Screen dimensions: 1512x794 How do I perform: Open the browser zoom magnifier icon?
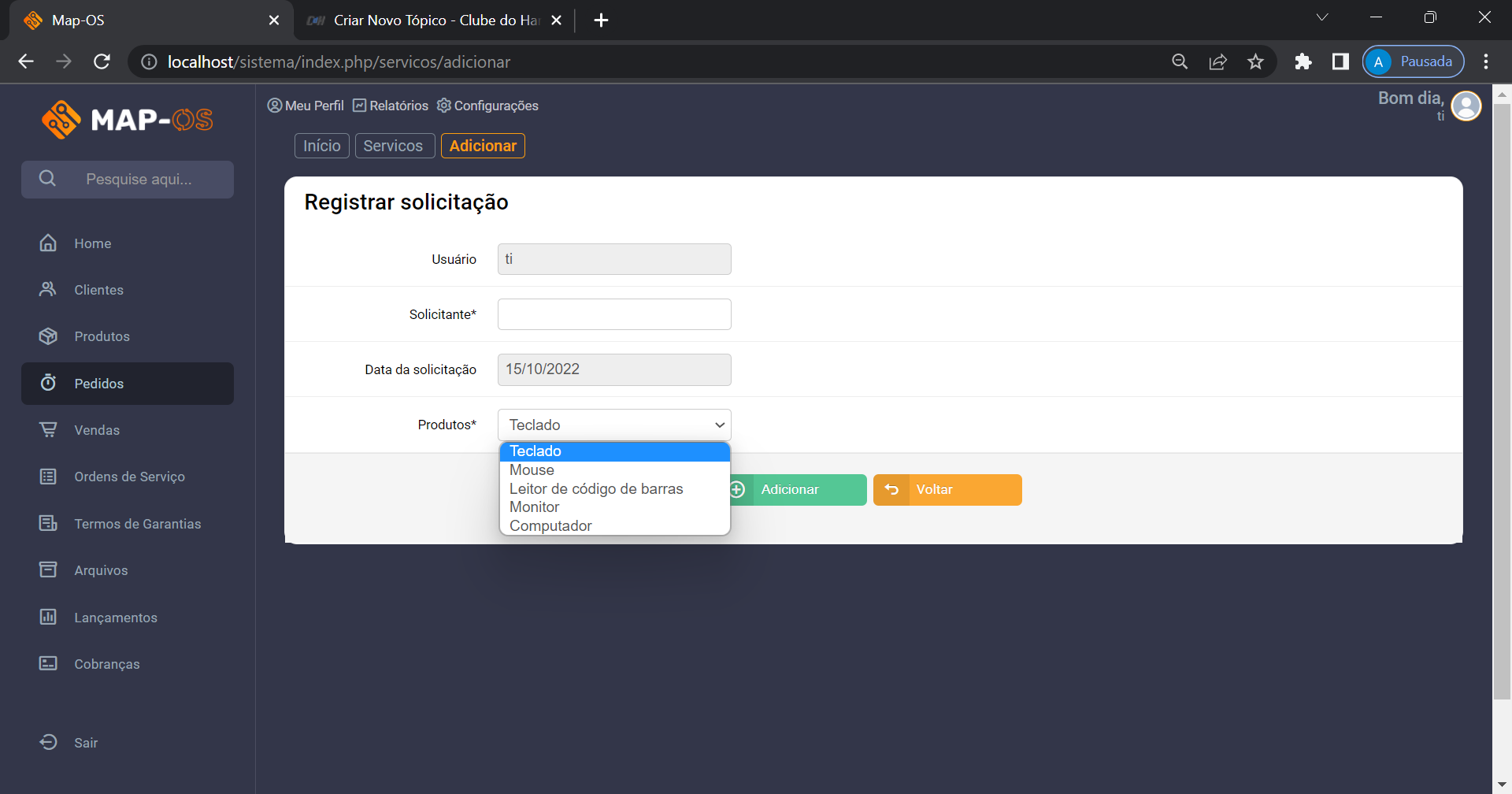(1180, 61)
